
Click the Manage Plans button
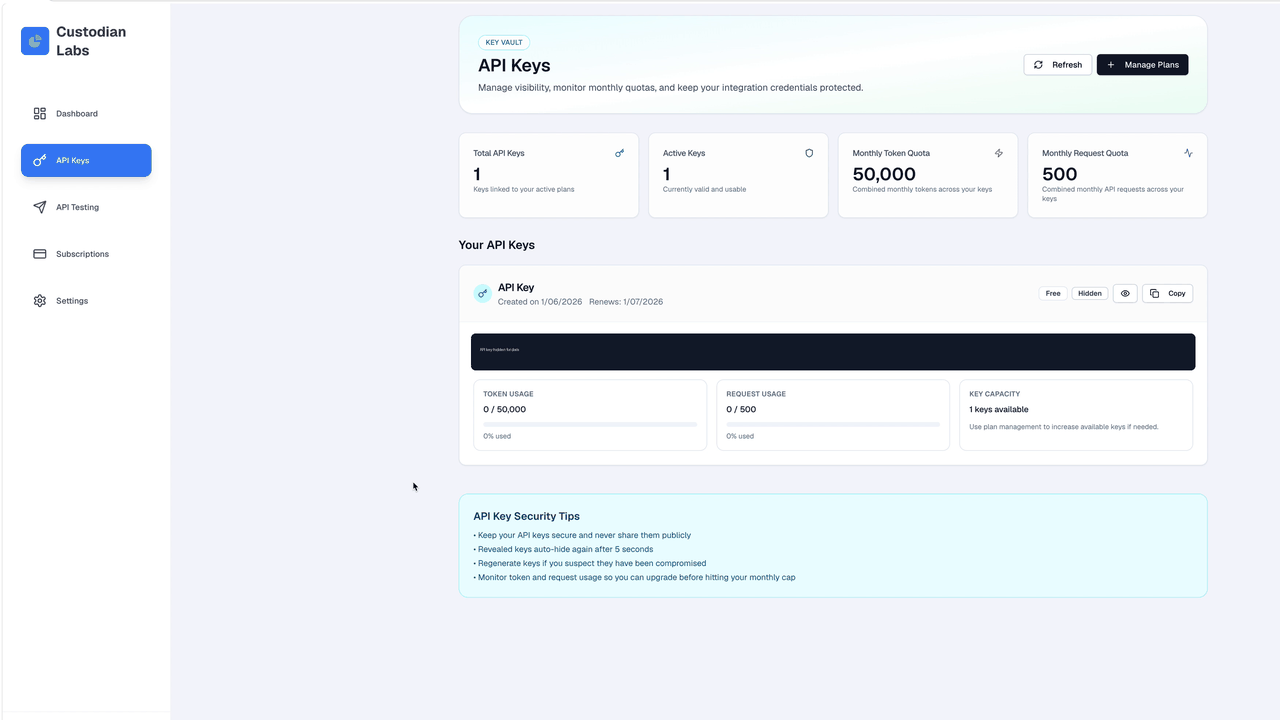(x=1142, y=65)
